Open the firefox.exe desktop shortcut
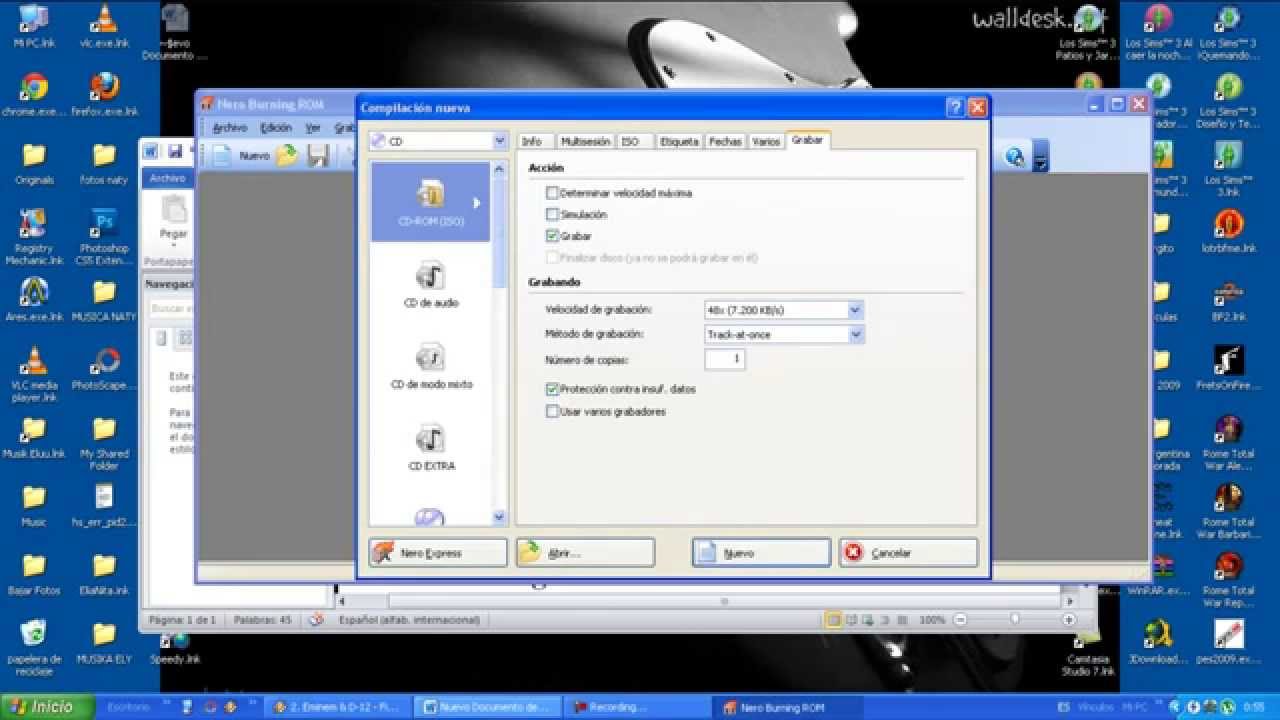 coord(104,94)
